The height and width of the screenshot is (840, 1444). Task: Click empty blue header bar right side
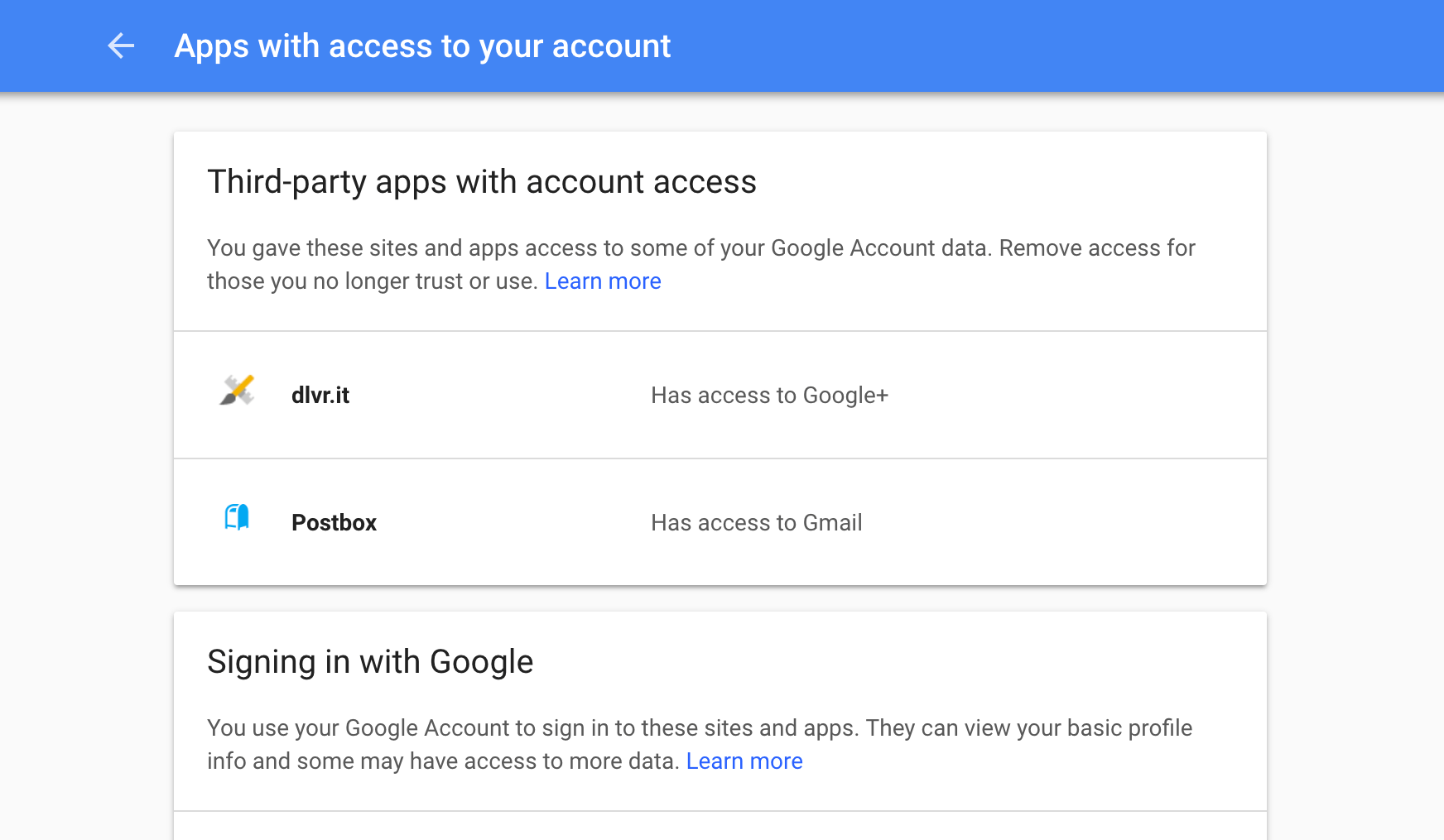pos(1076,46)
